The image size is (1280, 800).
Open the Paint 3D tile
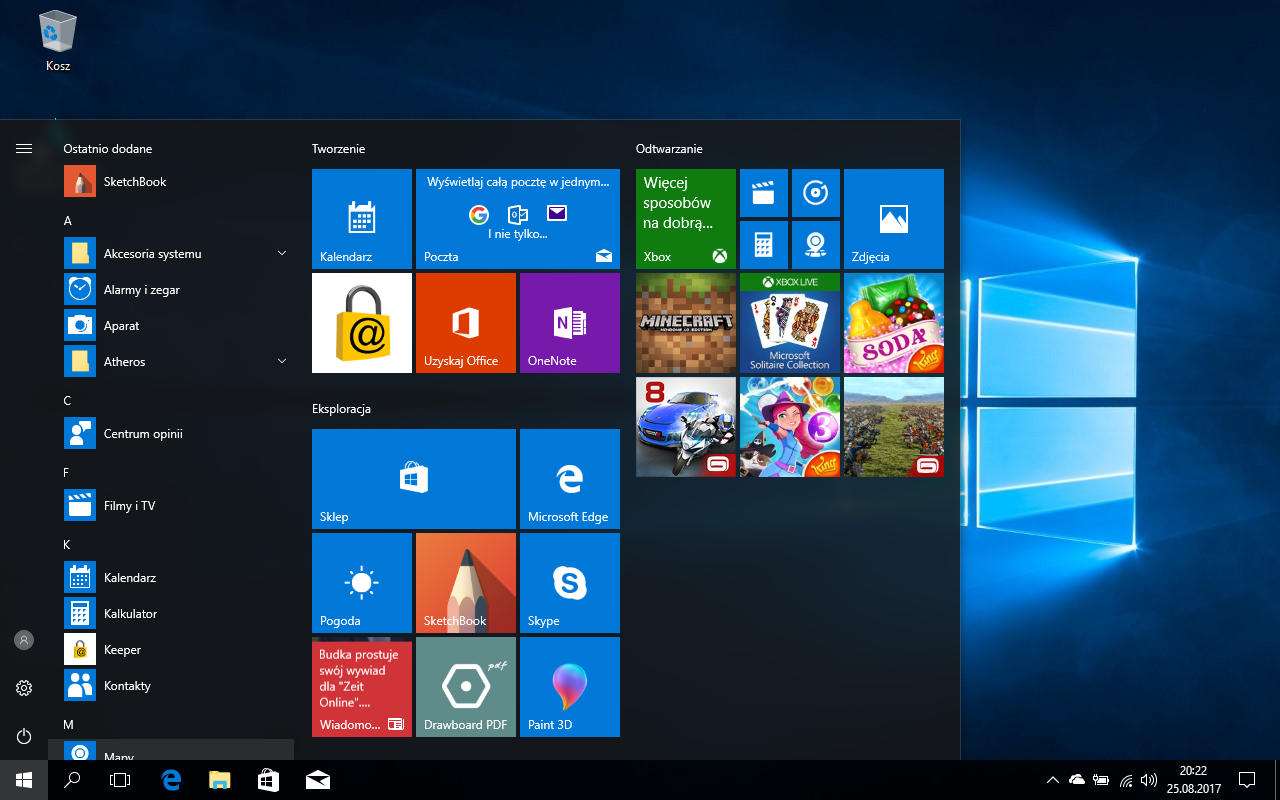click(x=569, y=687)
